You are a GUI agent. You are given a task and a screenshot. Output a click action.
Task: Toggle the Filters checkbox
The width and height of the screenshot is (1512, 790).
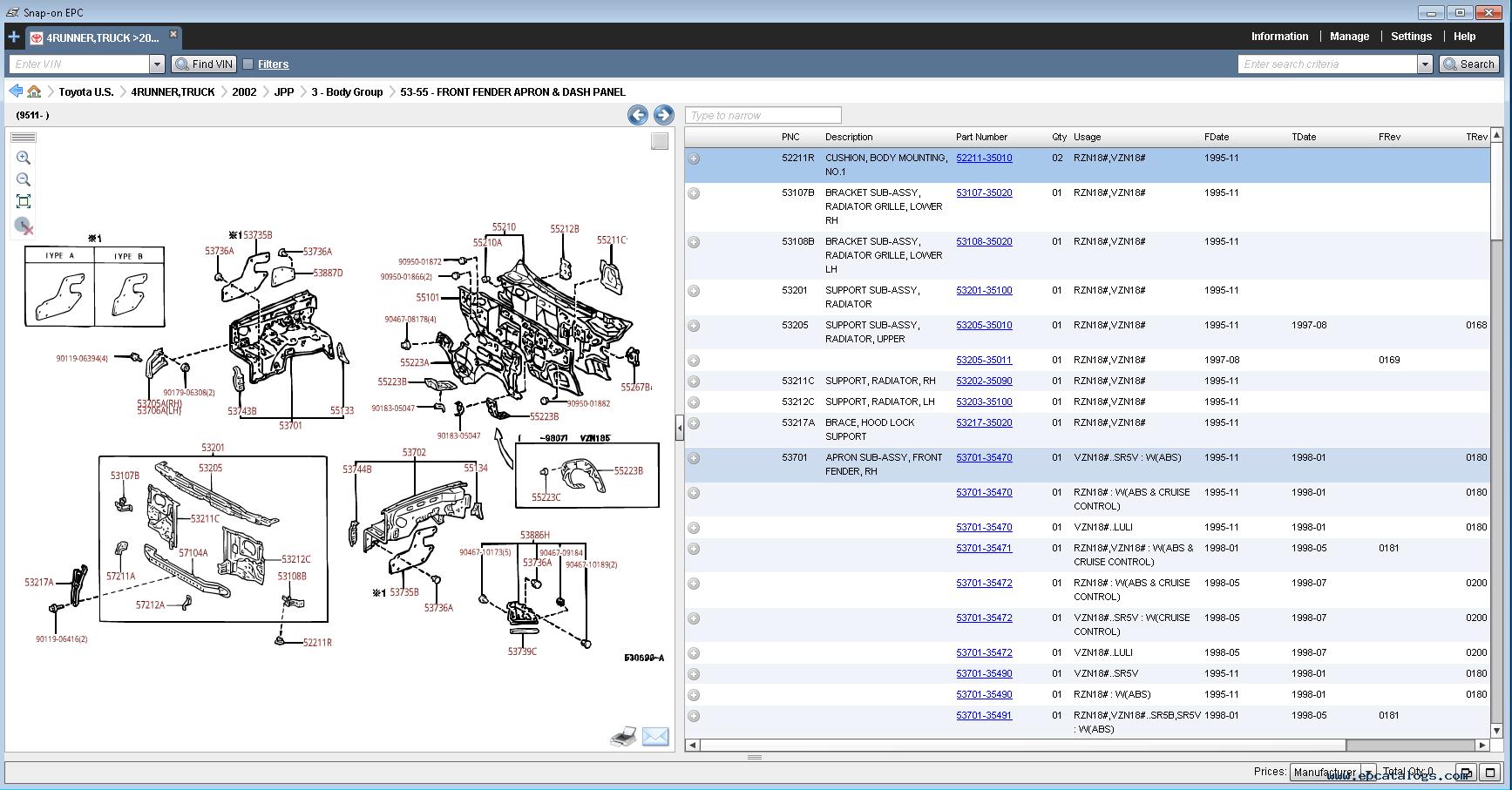pyautogui.click(x=247, y=64)
